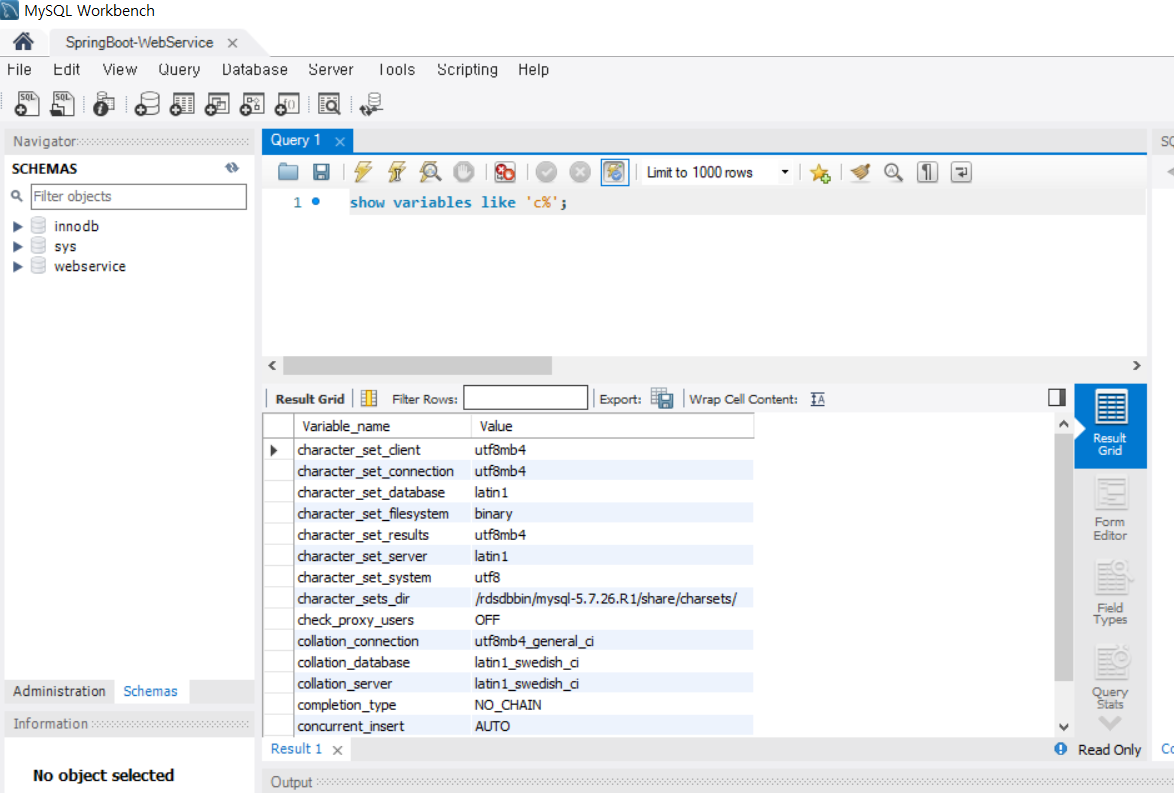Create a new SQL tab icon
Screen dimensions: 1174x793
[x=27, y=103]
